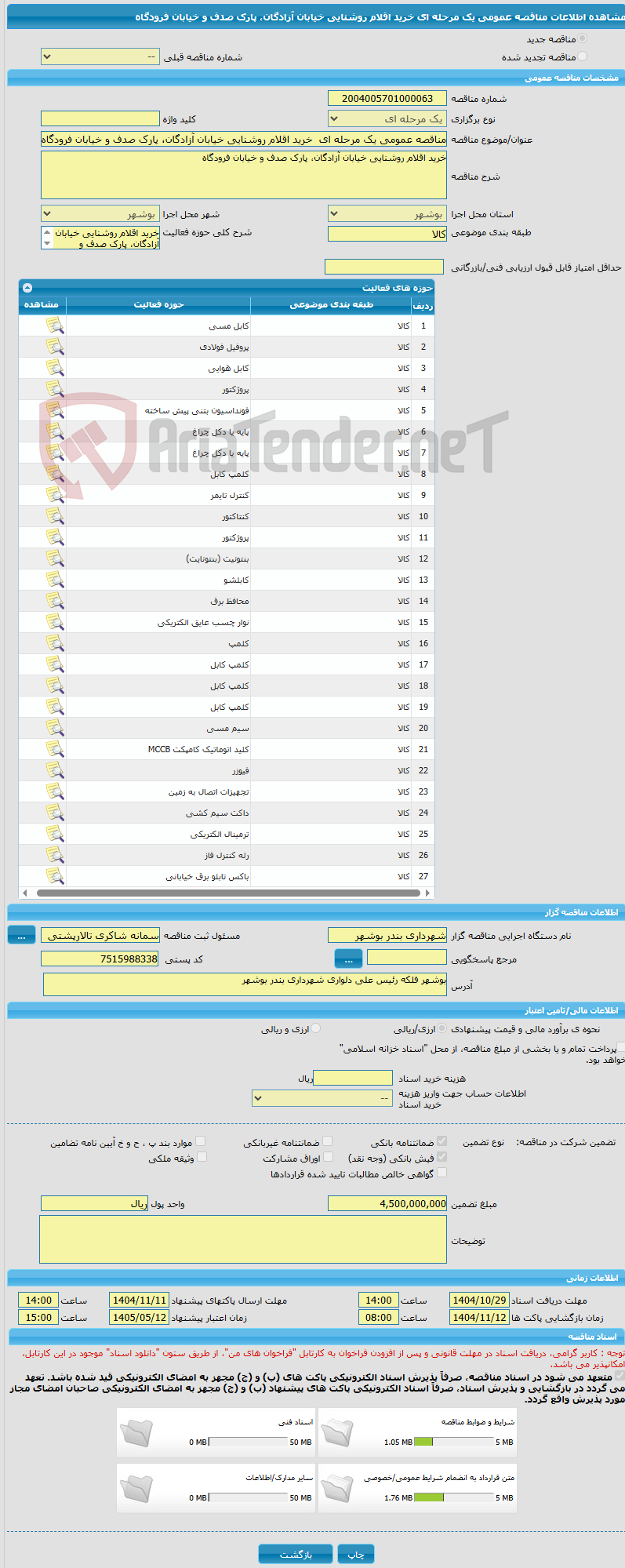Choose the ارزی/ریالی radio option
The height and width of the screenshot is (1568, 625).
tap(442, 1028)
